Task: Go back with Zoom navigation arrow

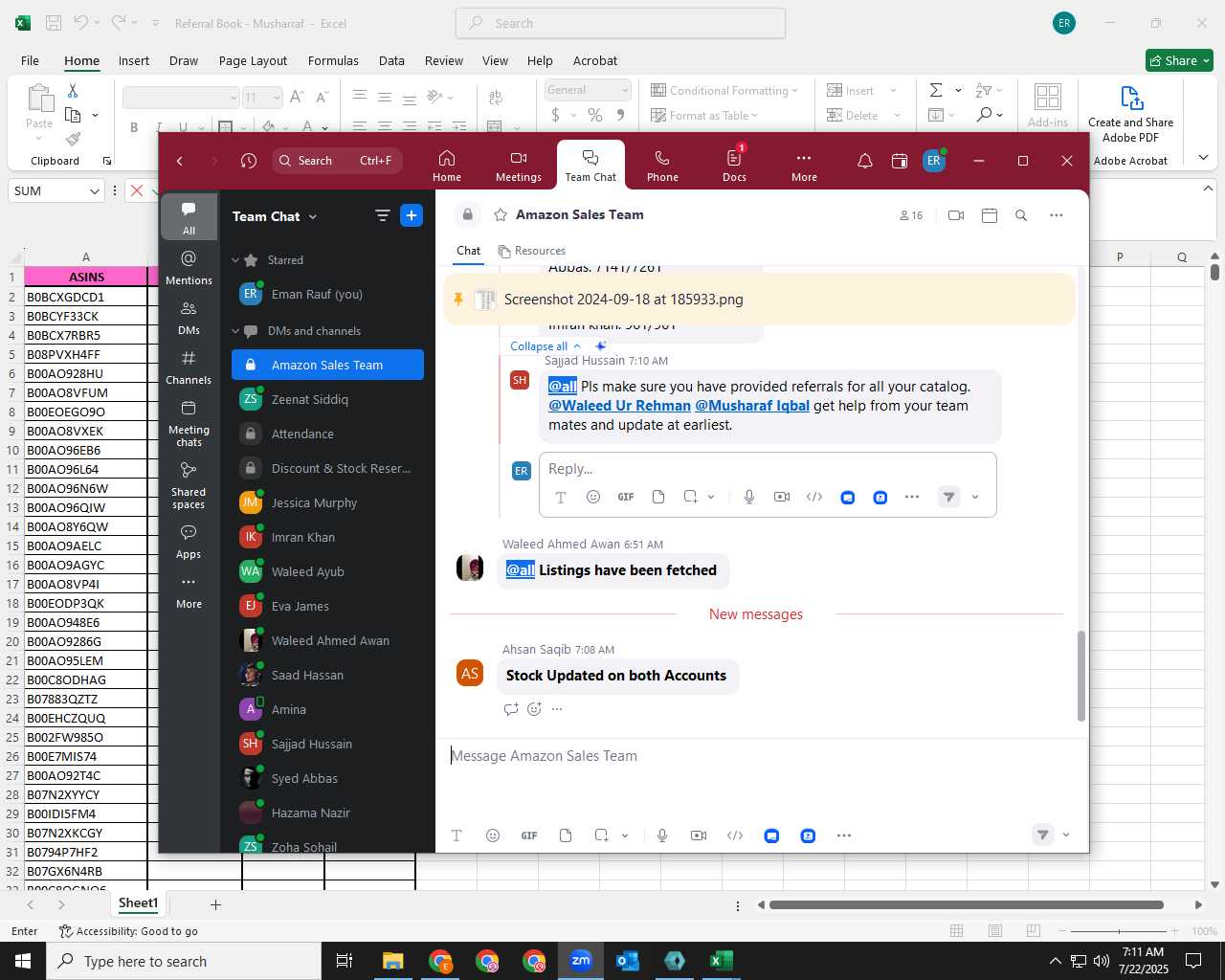Action: pyautogui.click(x=180, y=161)
